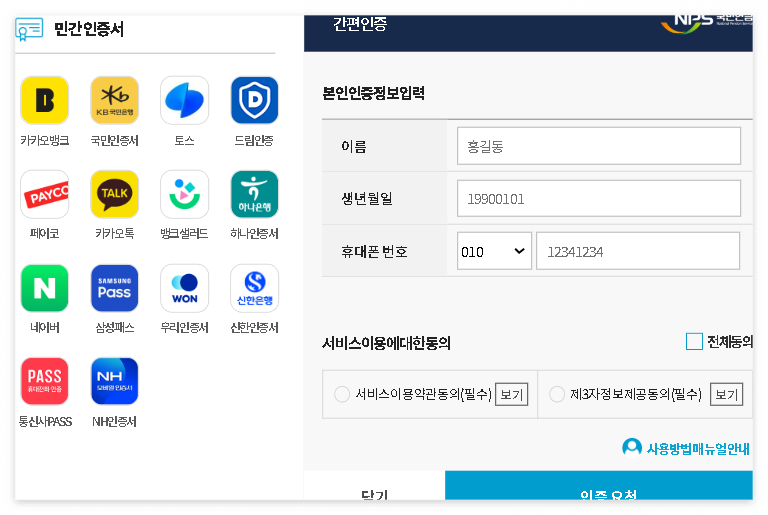The width and height of the screenshot is (768, 515).
Task: Select the 제3자정보제공동의(필수) radio button
Action: pyautogui.click(x=557, y=394)
